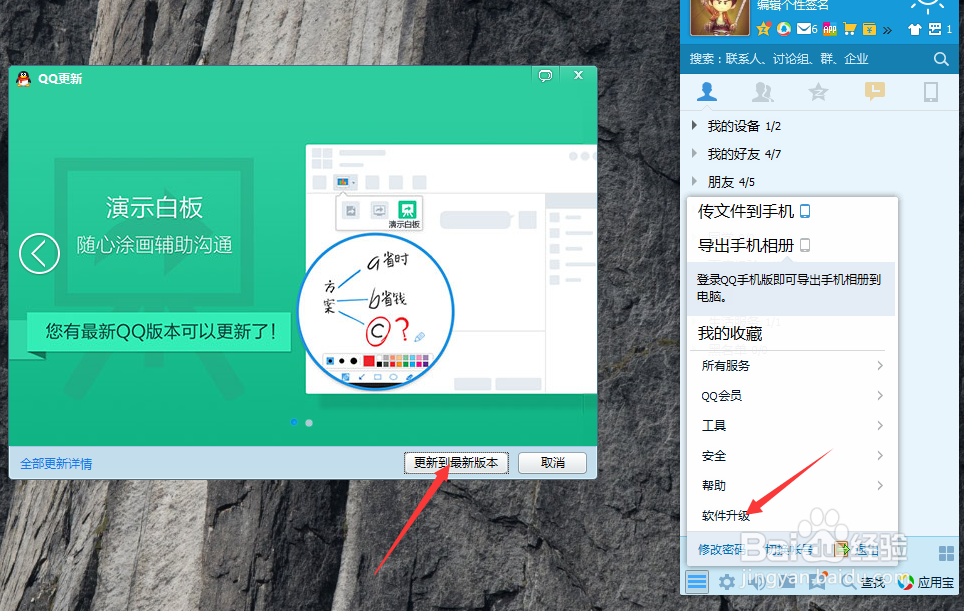Screen dimensions: 964x611
Task: Edit signature via 编辑个性签名
Action: [x=792, y=6]
